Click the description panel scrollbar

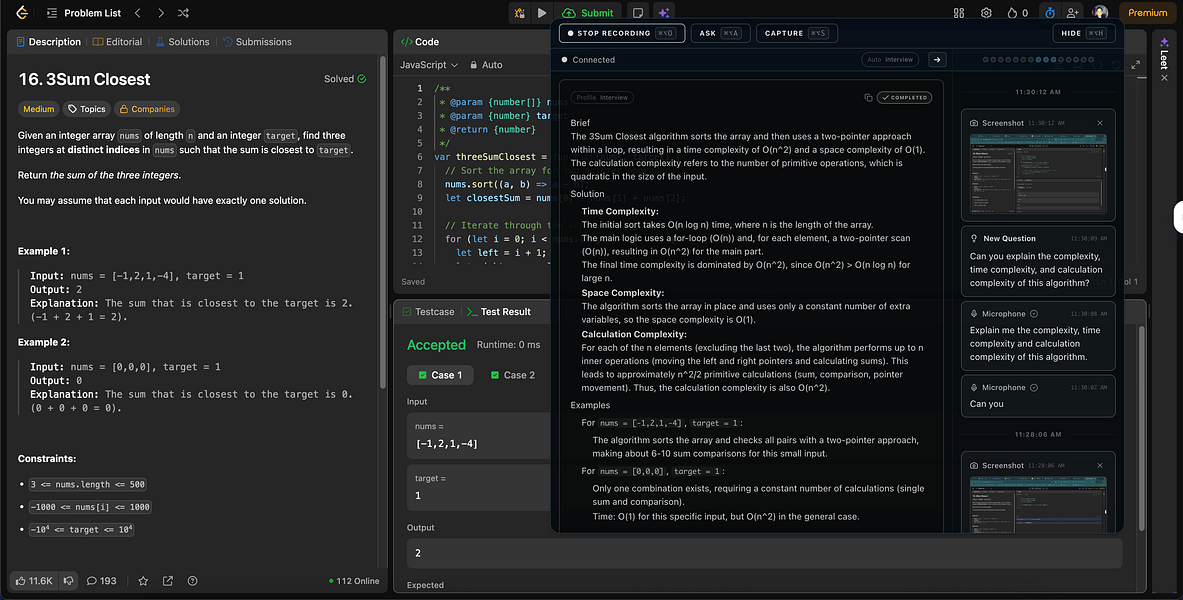(x=382, y=223)
